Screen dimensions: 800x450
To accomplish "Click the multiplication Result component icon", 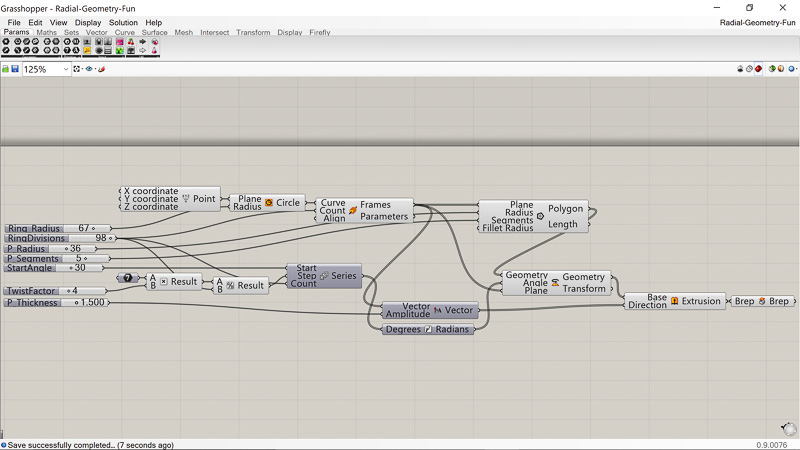I will (x=164, y=282).
